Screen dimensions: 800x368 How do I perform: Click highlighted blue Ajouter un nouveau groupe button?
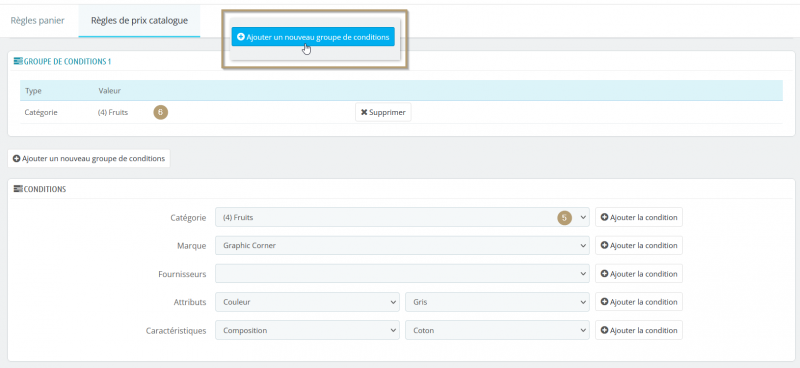(x=313, y=37)
